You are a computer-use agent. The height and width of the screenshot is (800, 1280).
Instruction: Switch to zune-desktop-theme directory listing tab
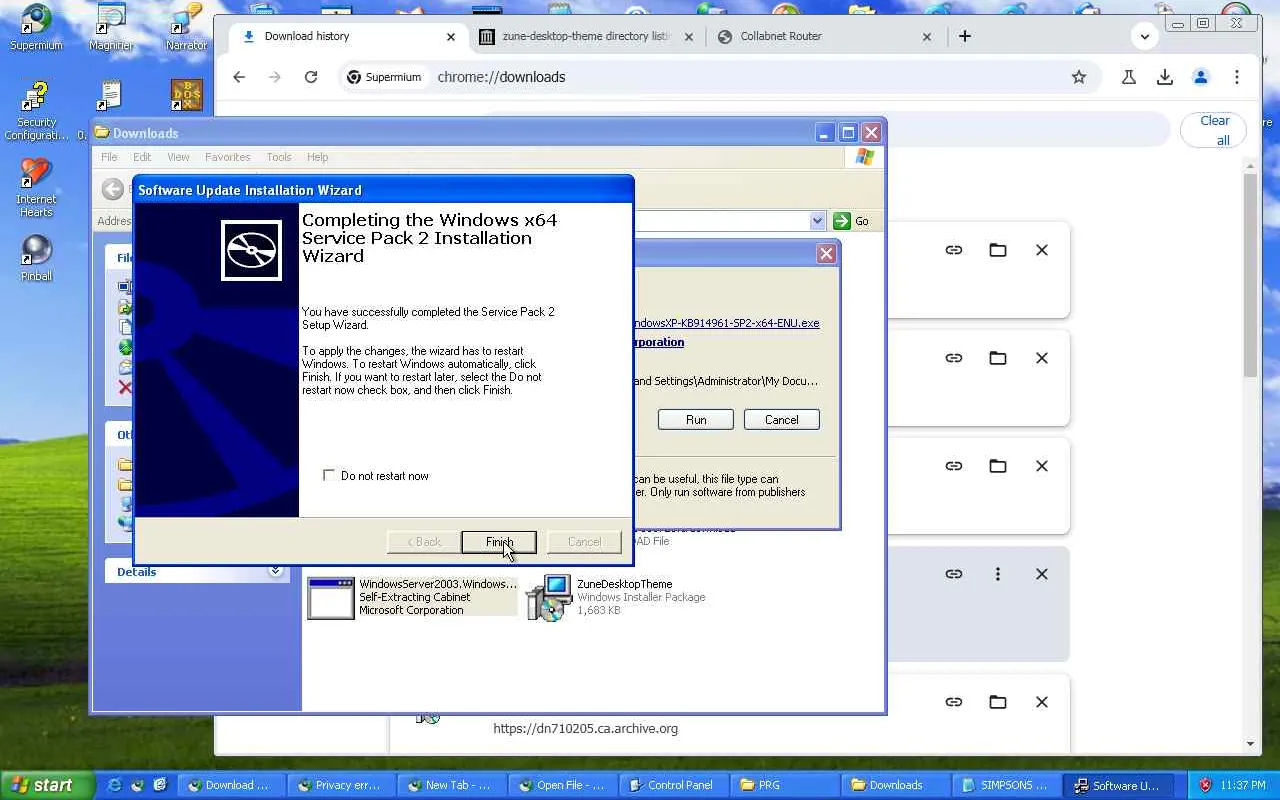coord(586,36)
